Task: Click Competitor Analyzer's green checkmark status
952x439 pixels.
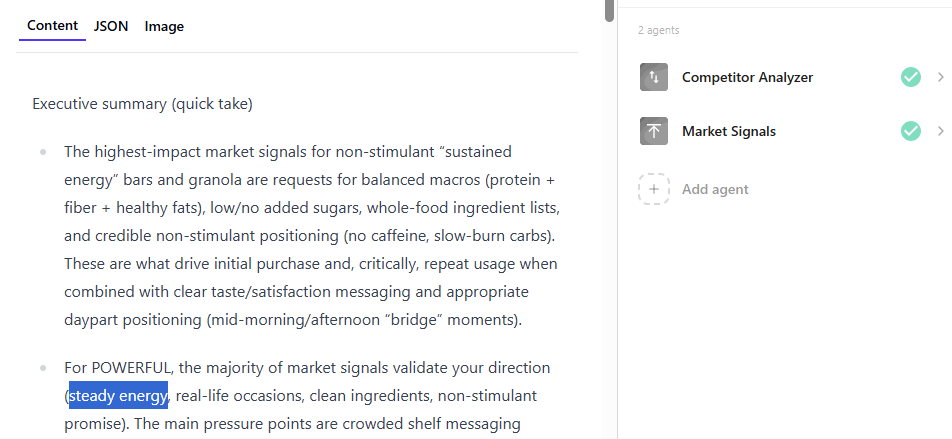Action: tap(910, 77)
